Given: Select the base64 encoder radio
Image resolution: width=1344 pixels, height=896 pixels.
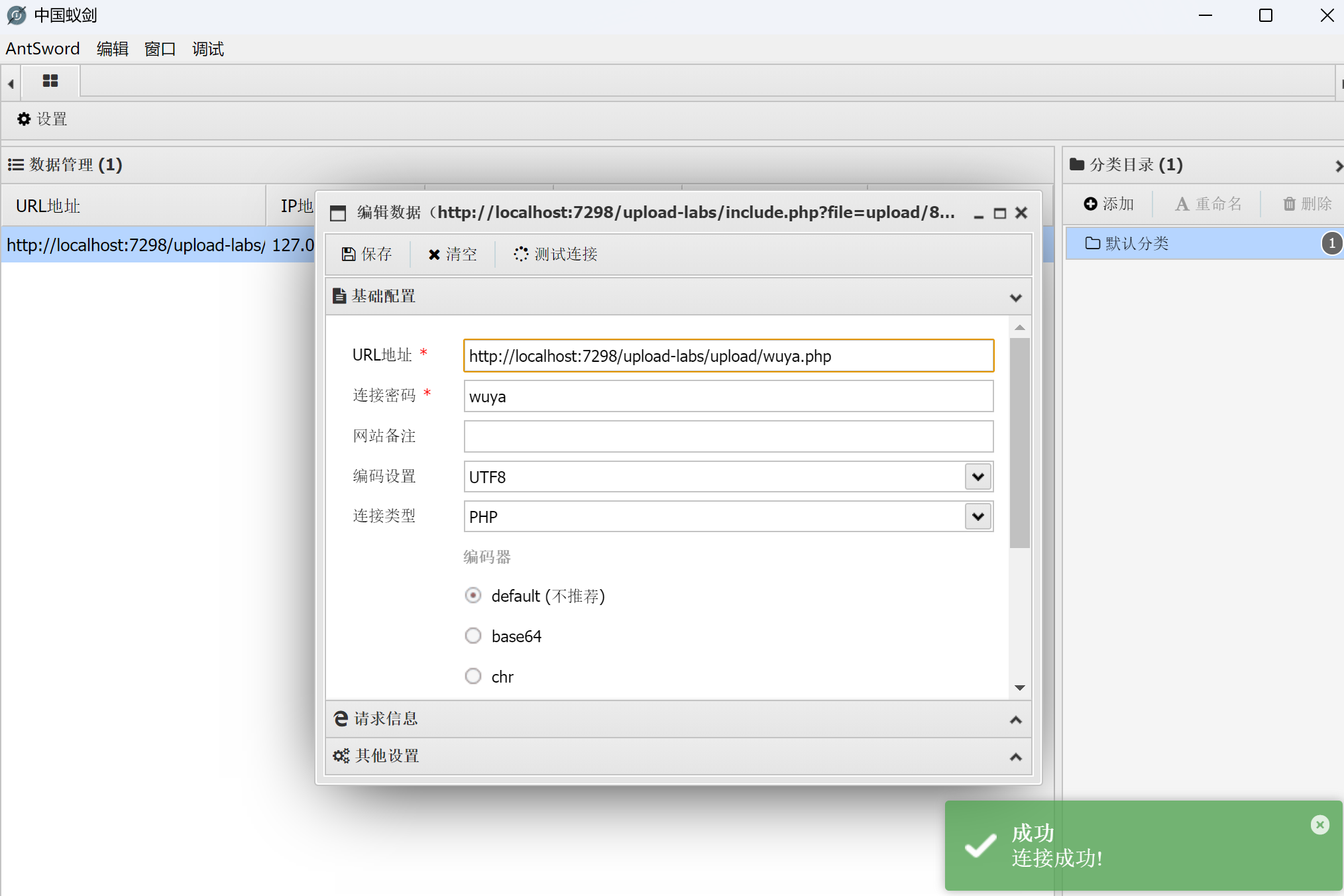Looking at the screenshot, I should [x=473, y=636].
